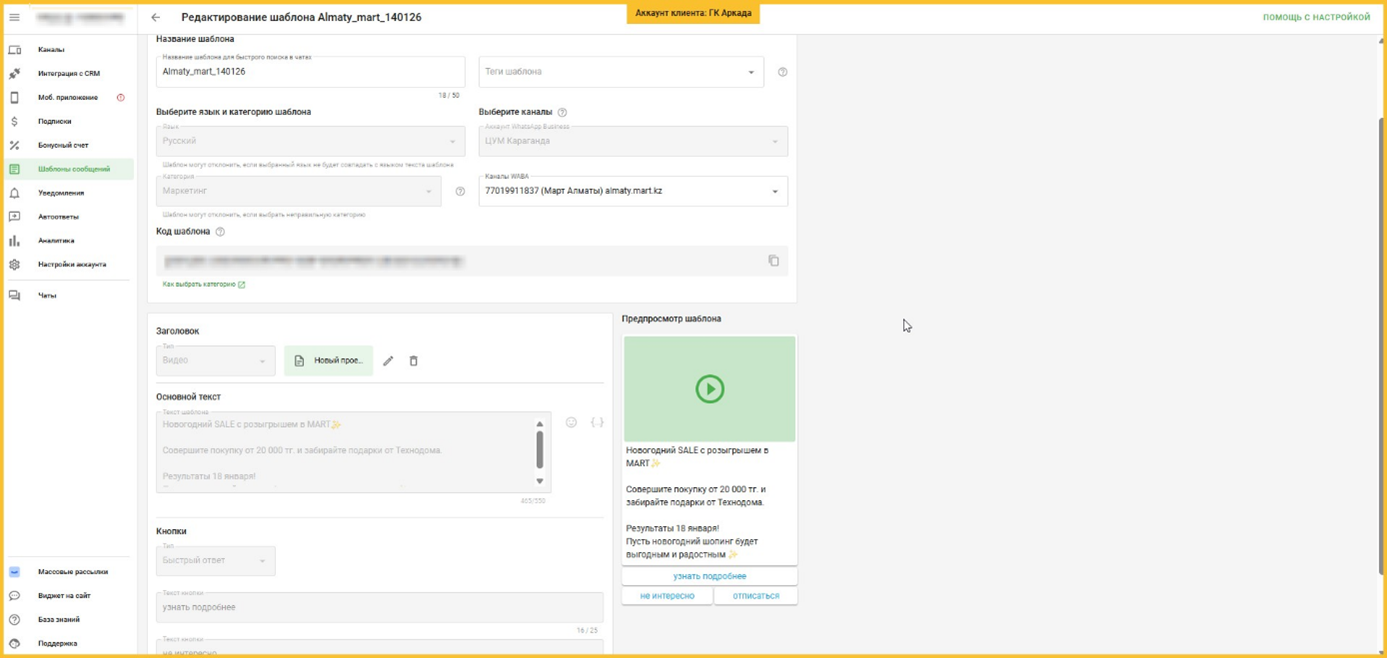This screenshot has height=658, width=1387.
Task: Click help icon next to Выберите каналы
Action: click(562, 112)
